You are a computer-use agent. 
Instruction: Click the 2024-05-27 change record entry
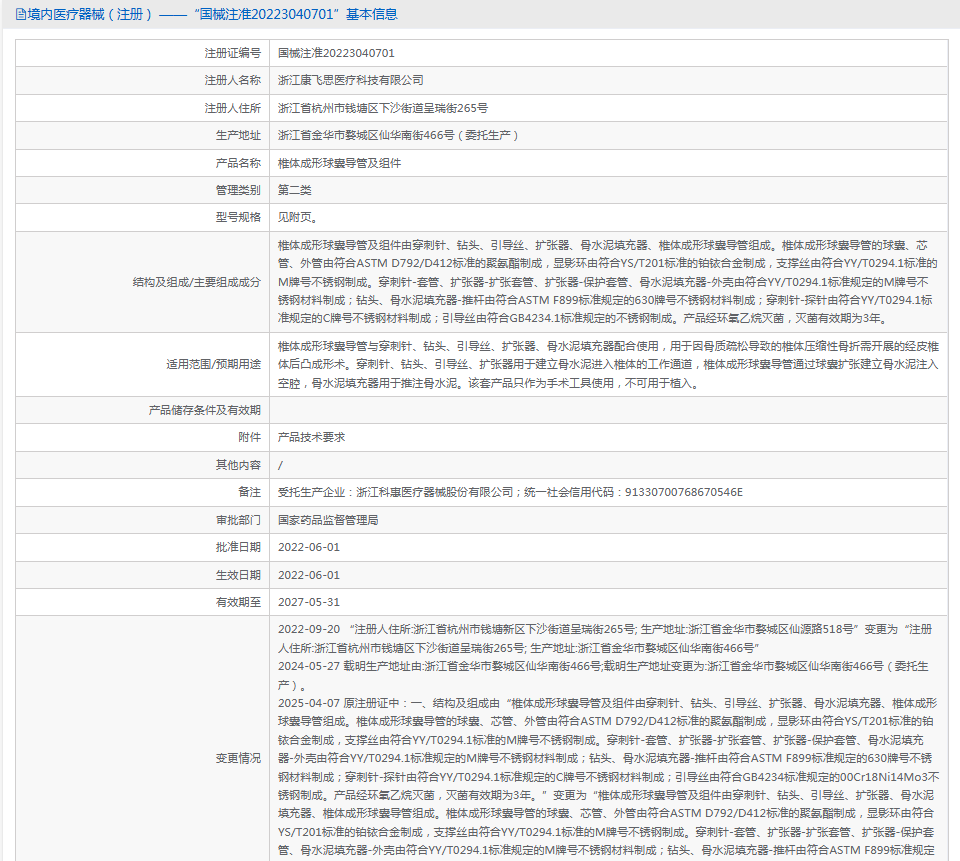(603, 675)
